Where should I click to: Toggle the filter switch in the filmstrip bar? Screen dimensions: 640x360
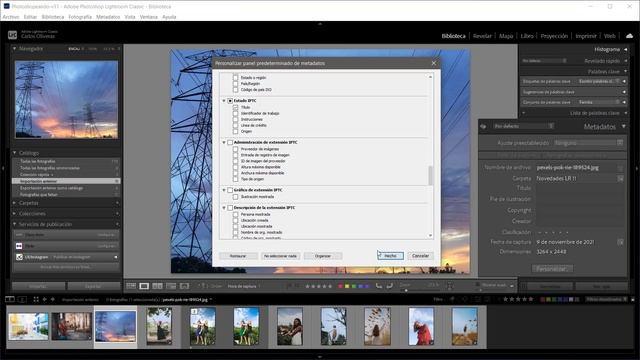(633, 299)
